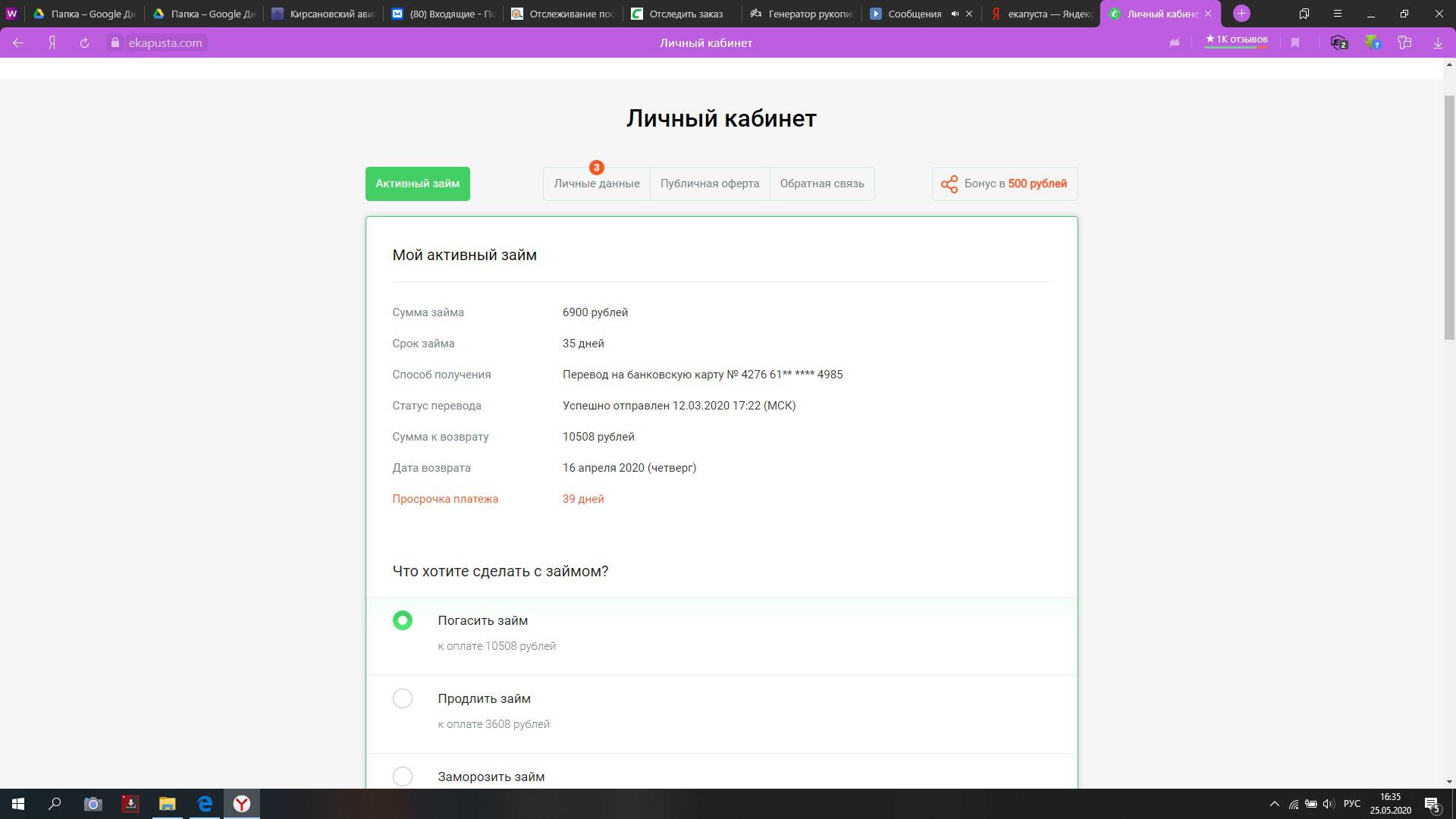Select the Продлить займ radio option
This screenshot has height=819, width=1456.
click(403, 698)
